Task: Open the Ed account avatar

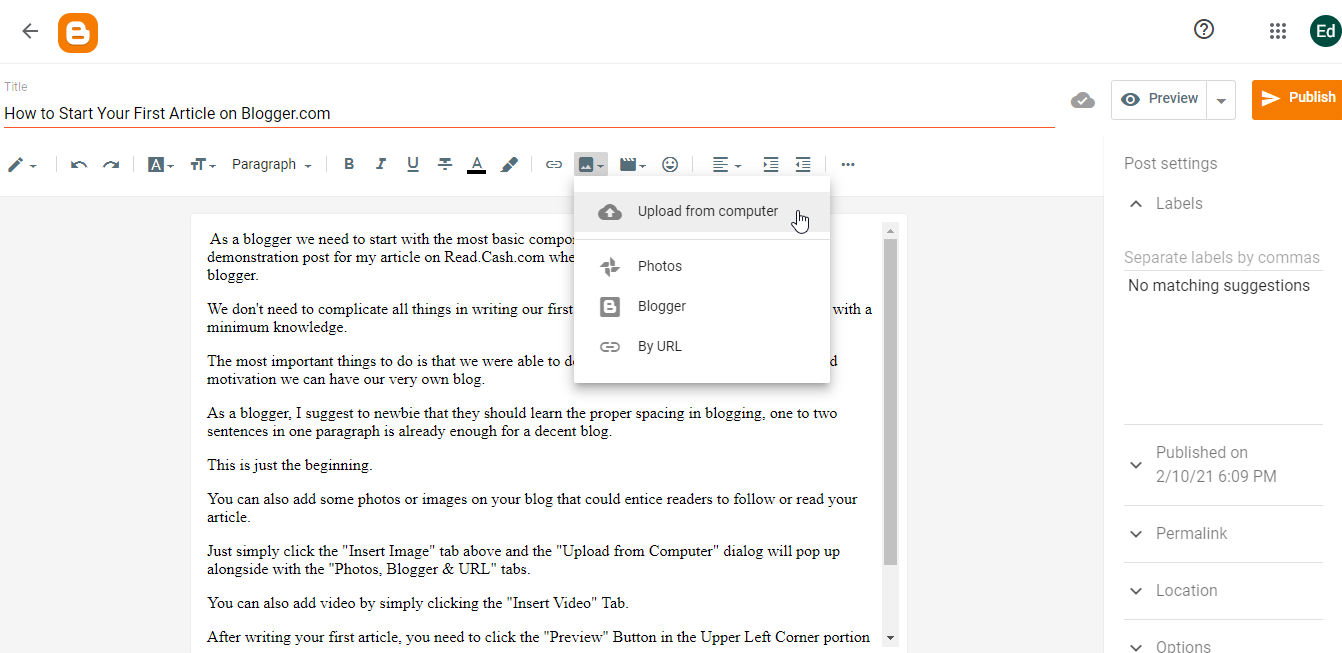Action: 1325,31
